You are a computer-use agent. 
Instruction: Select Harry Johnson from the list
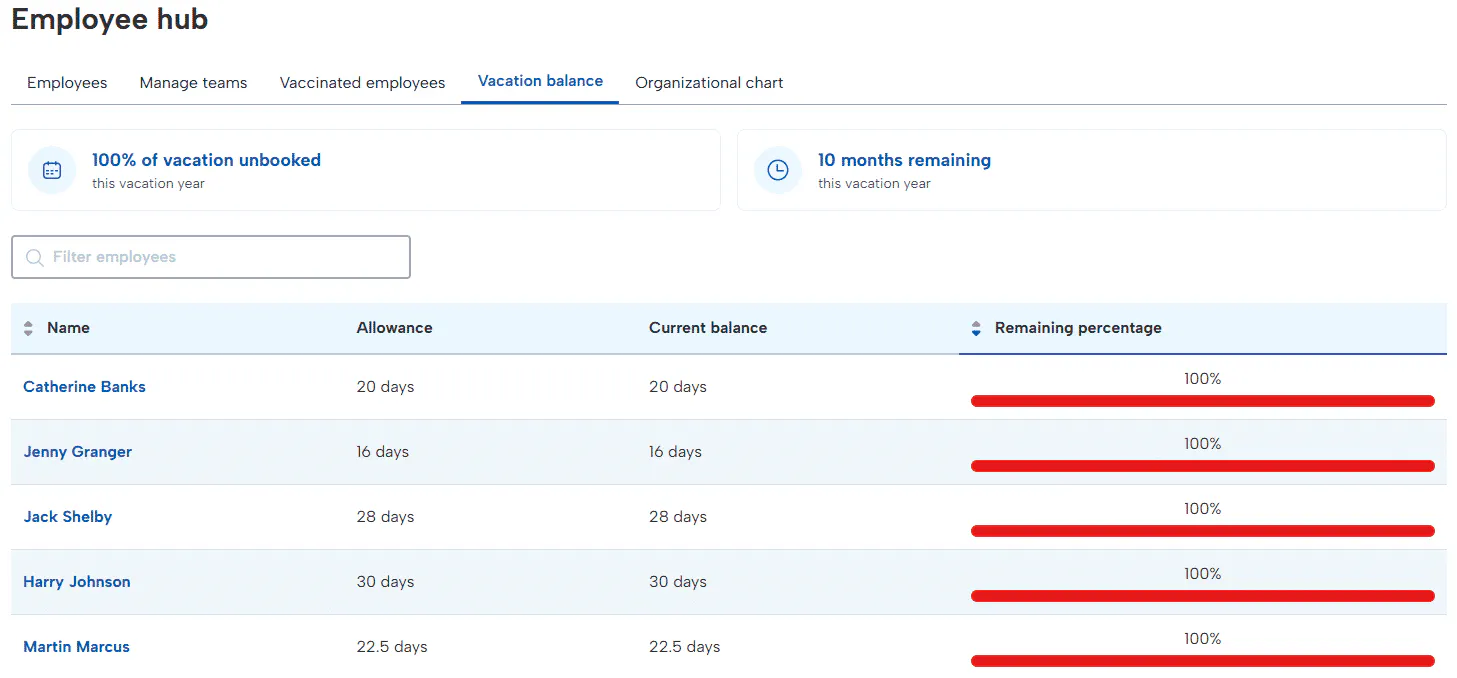pos(77,582)
